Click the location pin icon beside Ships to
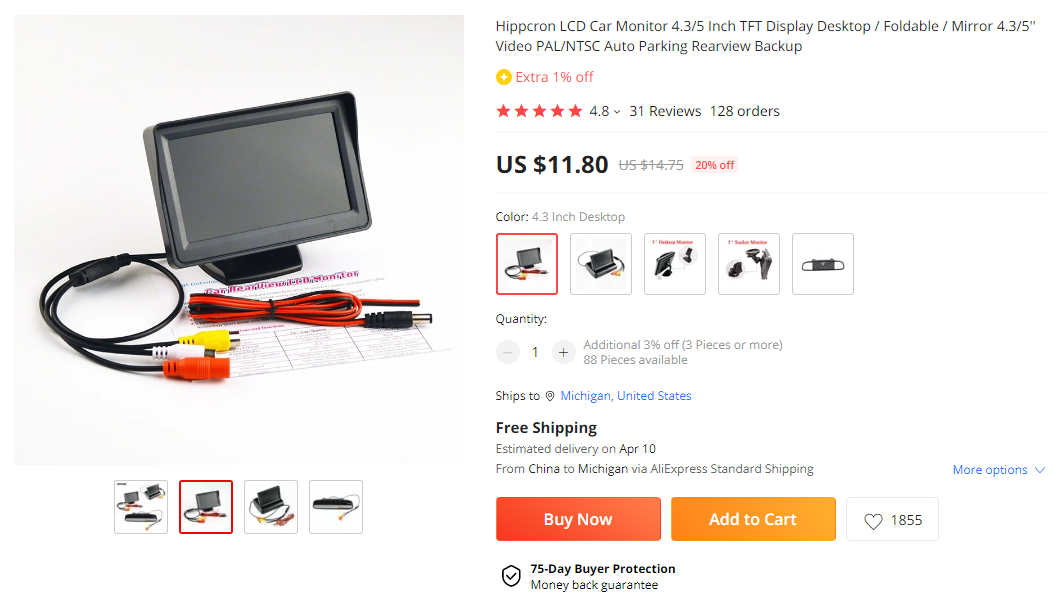The image size is (1056, 609). click(550, 396)
